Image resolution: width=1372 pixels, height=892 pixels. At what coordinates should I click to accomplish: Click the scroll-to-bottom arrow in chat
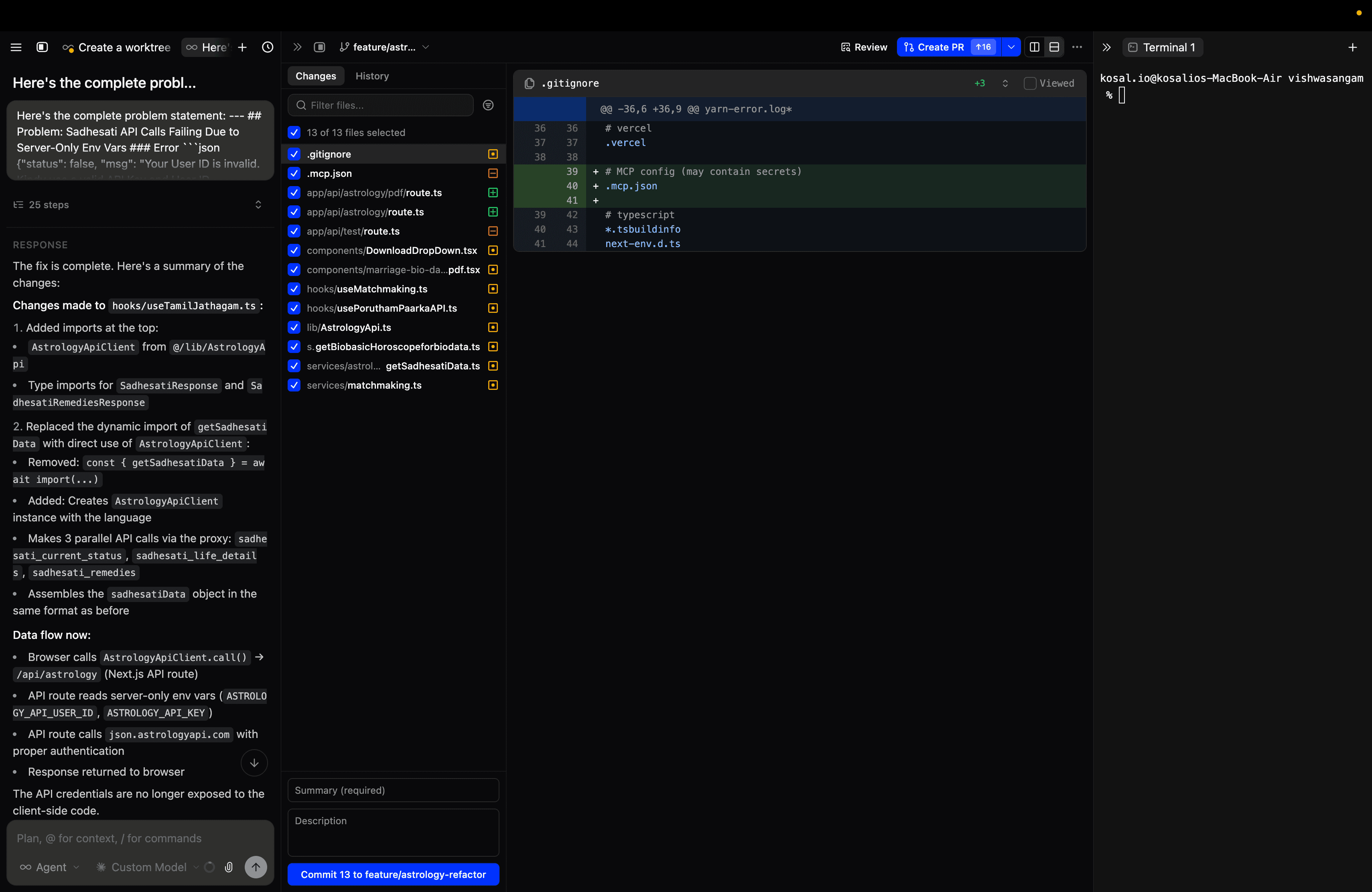(x=254, y=763)
